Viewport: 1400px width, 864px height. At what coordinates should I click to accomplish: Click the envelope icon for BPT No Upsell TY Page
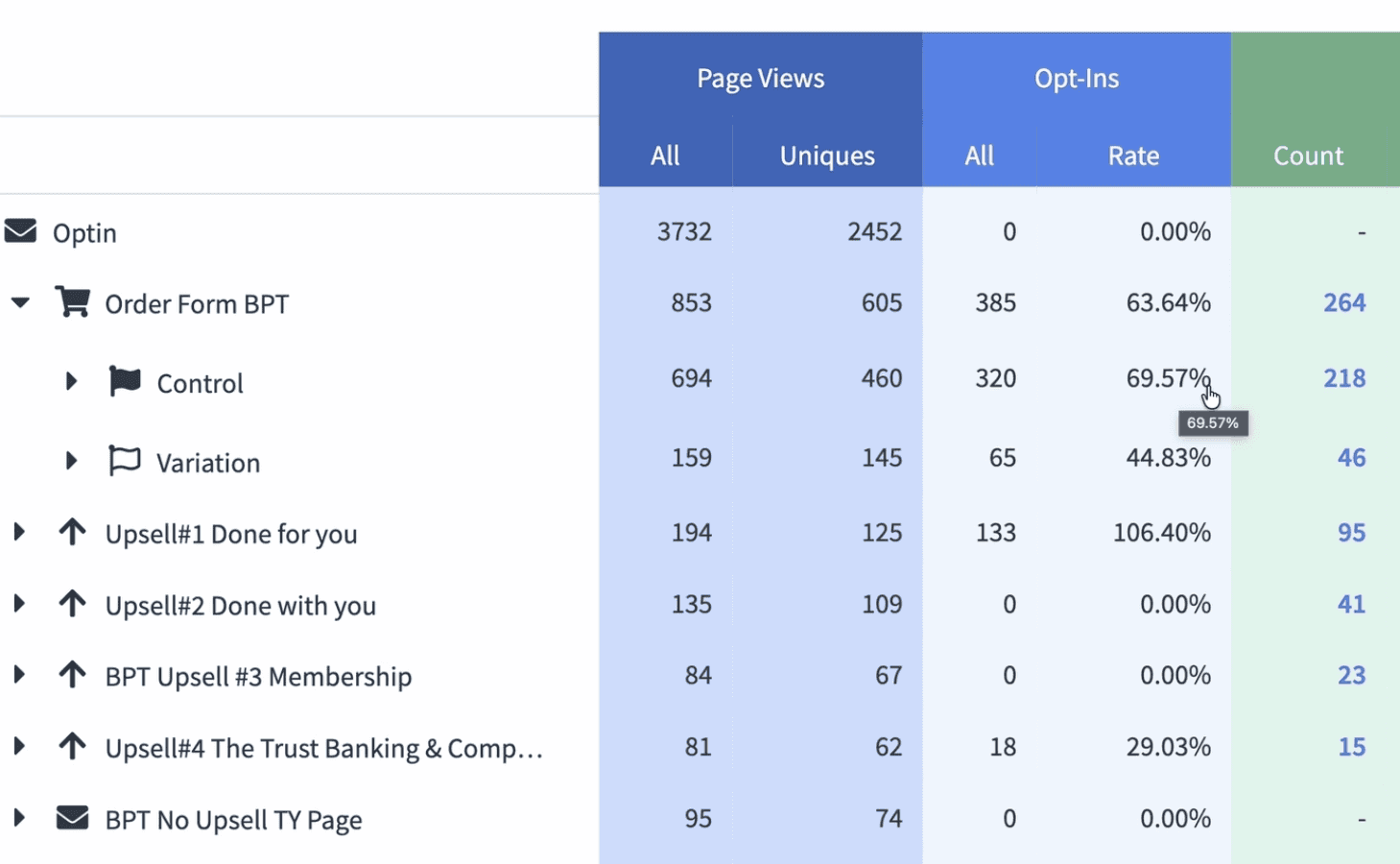72,818
